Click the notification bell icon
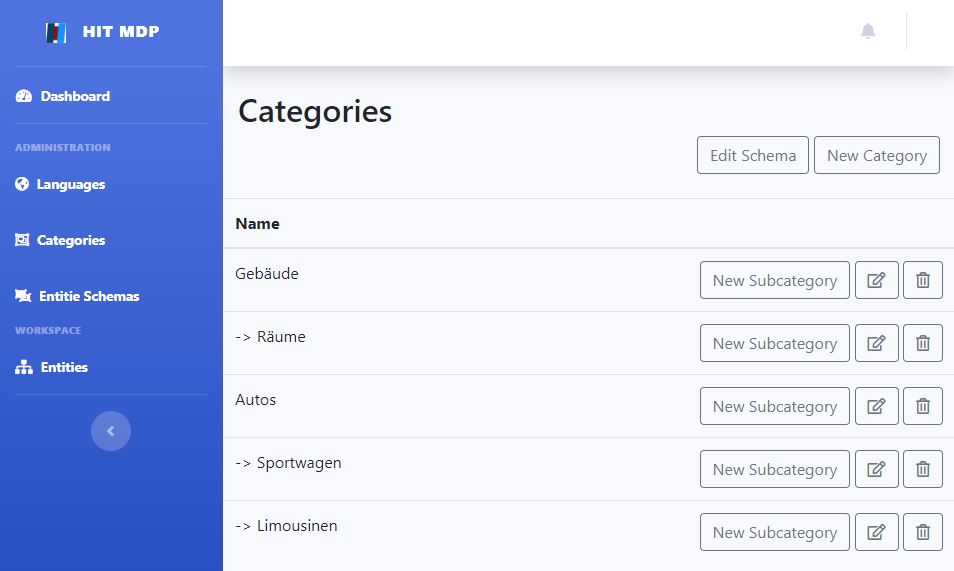The image size is (954, 571). pyautogui.click(x=868, y=31)
